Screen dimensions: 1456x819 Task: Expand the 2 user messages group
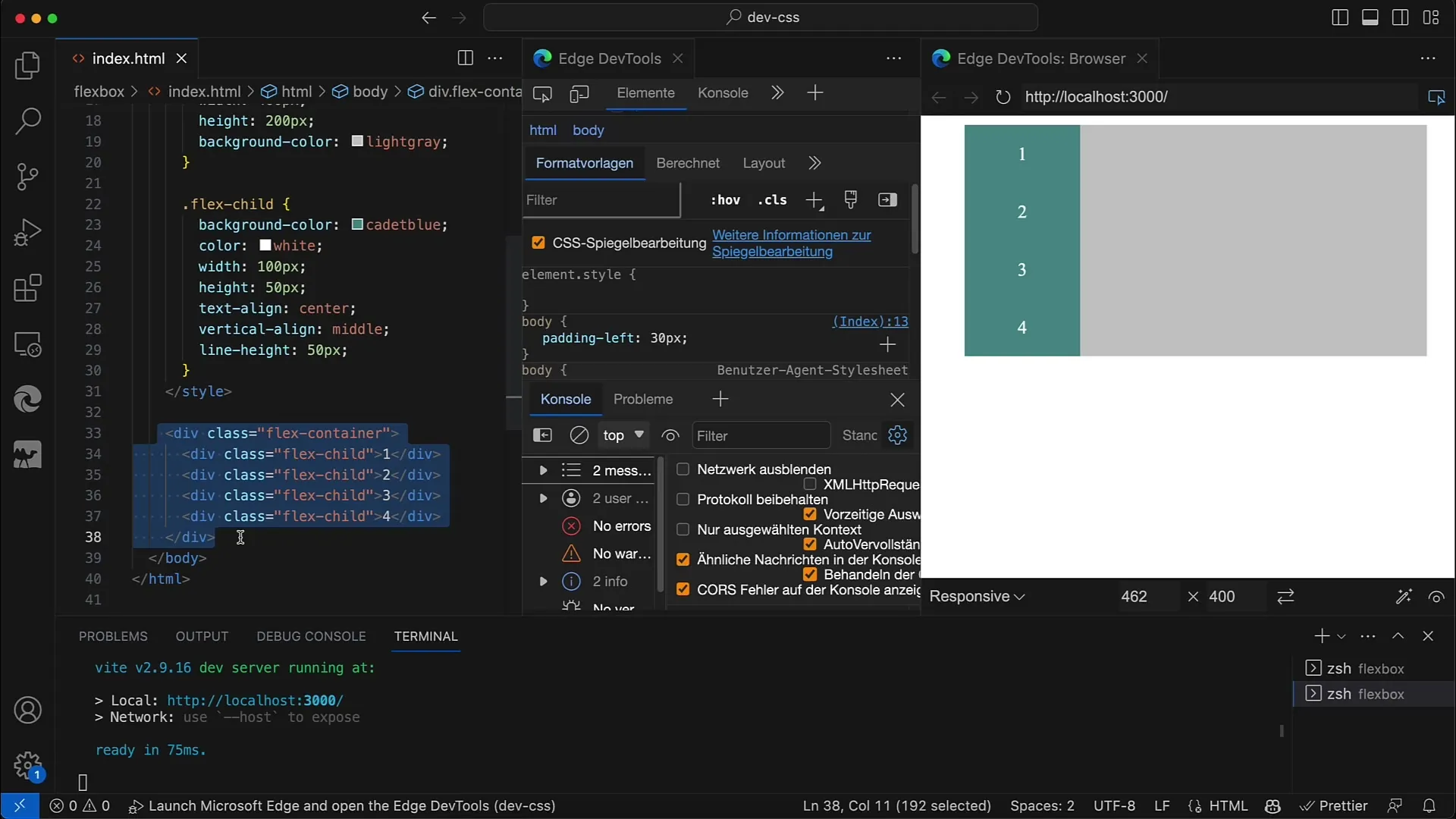pyautogui.click(x=543, y=498)
